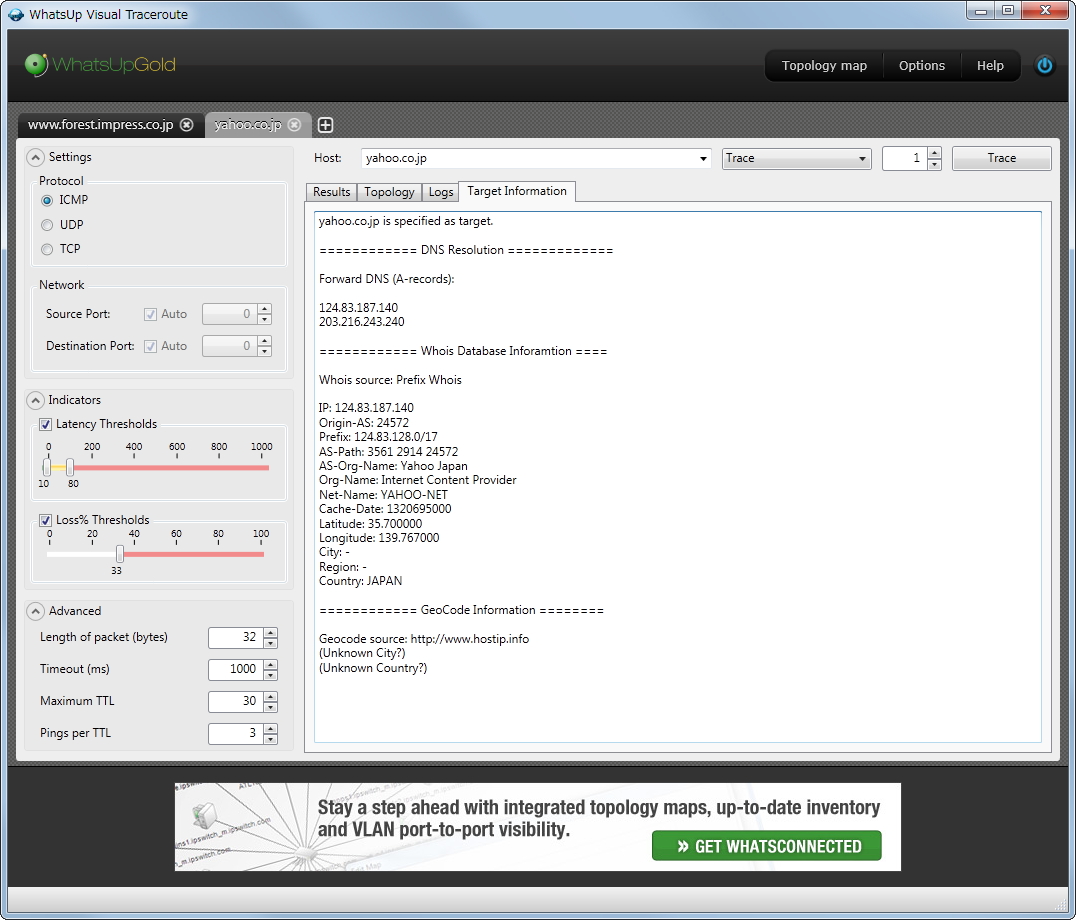
Task: Click the WhatsUp Visual Traceroute title icon
Action: point(15,14)
